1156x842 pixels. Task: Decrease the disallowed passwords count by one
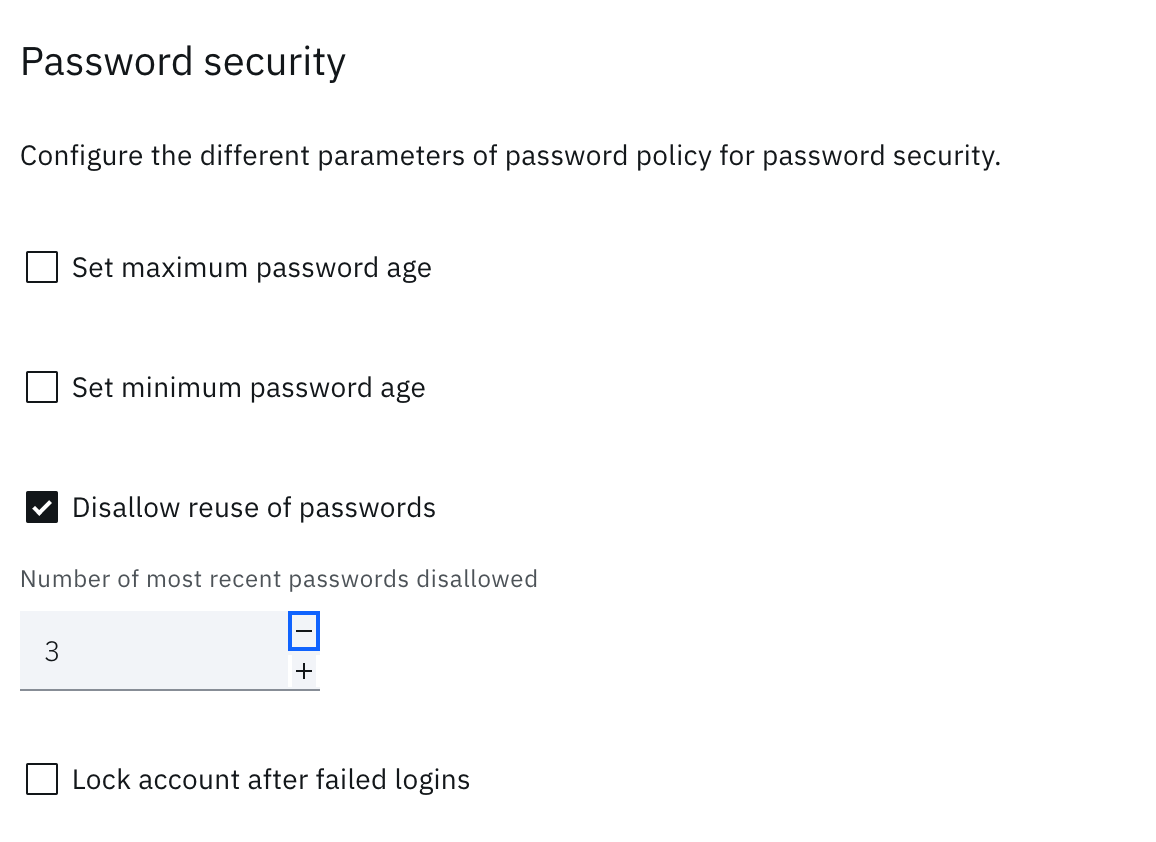304,632
